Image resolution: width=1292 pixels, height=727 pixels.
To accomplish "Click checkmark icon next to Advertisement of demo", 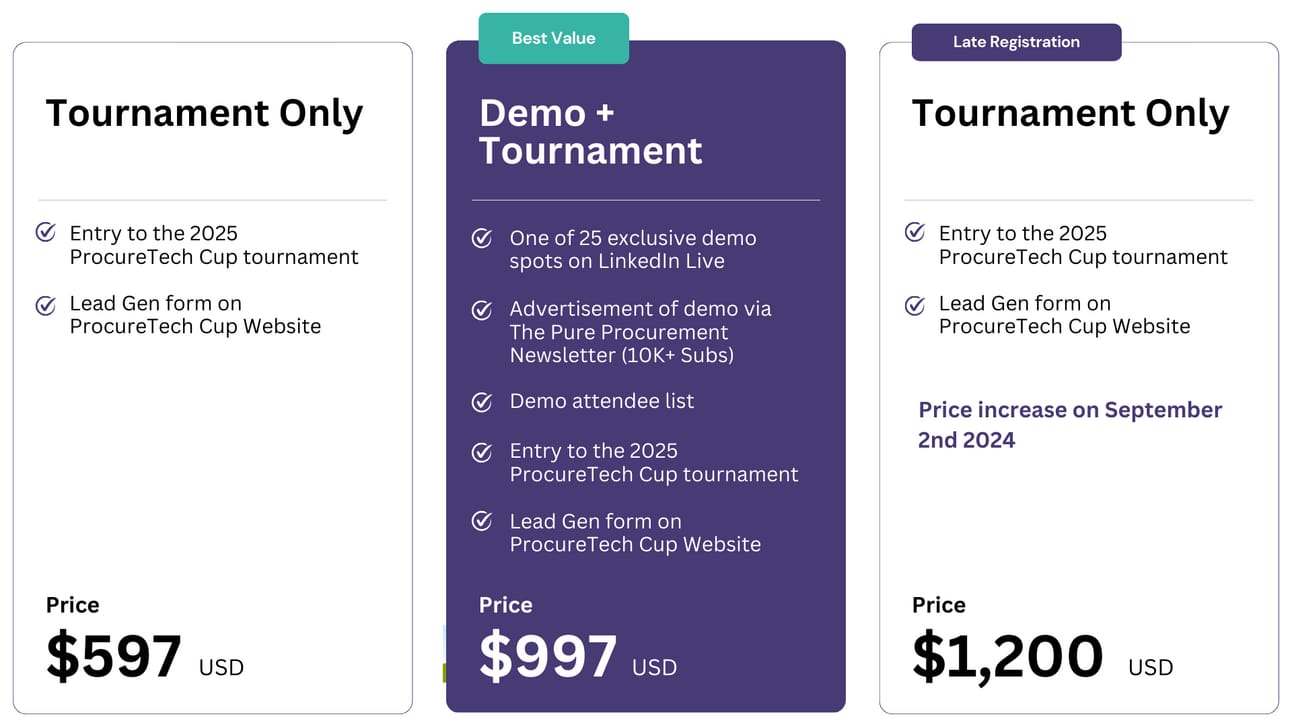I will [482, 309].
